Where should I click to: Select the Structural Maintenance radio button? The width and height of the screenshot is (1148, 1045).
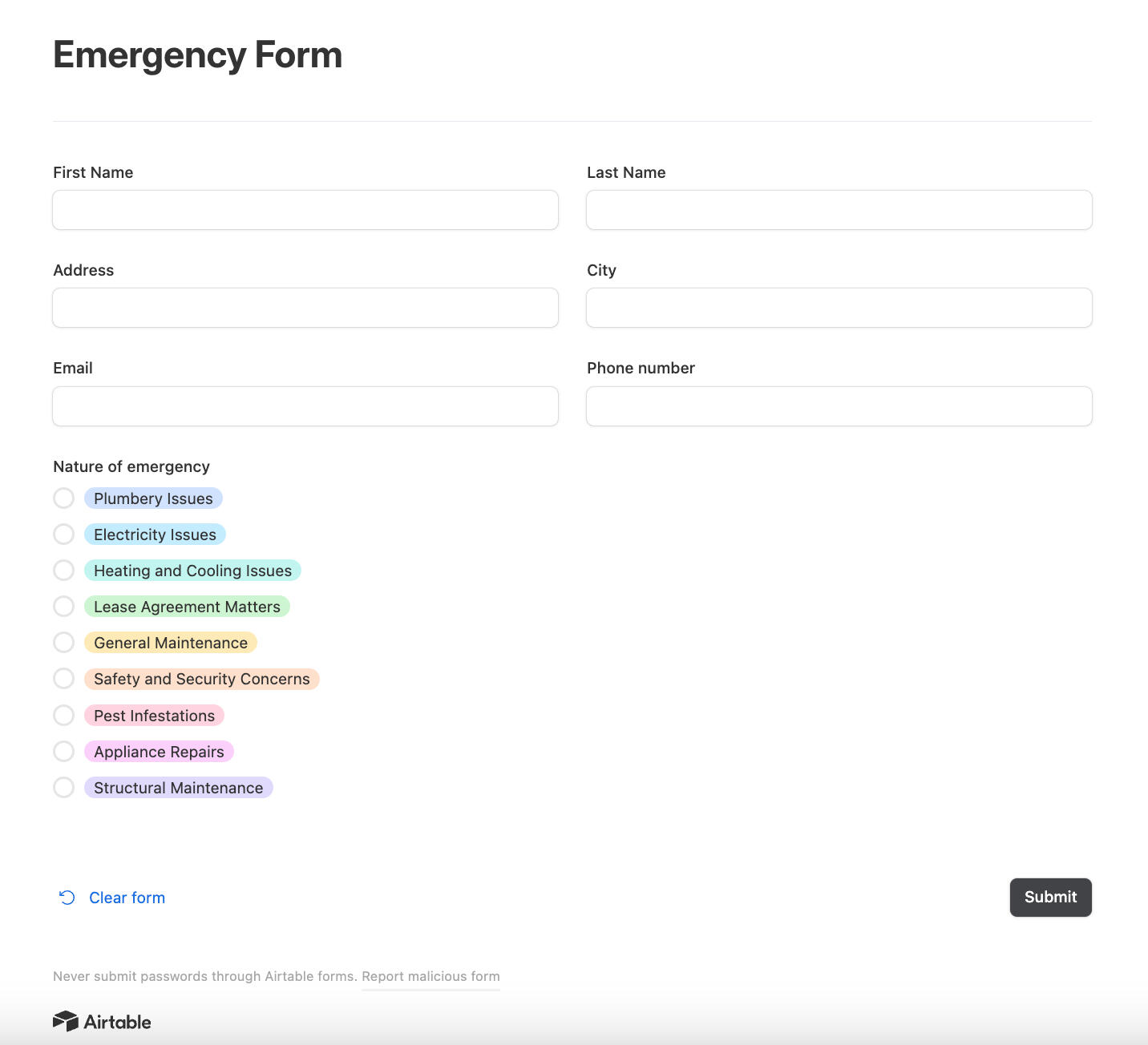64,788
